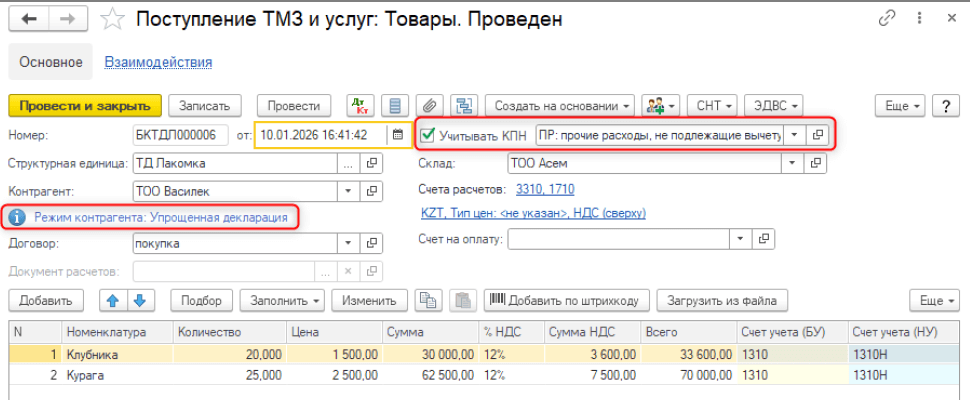Image resolution: width=970 pixels, height=400 pixels.
Task: Click the copy rows icon
Action: coord(429,300)
